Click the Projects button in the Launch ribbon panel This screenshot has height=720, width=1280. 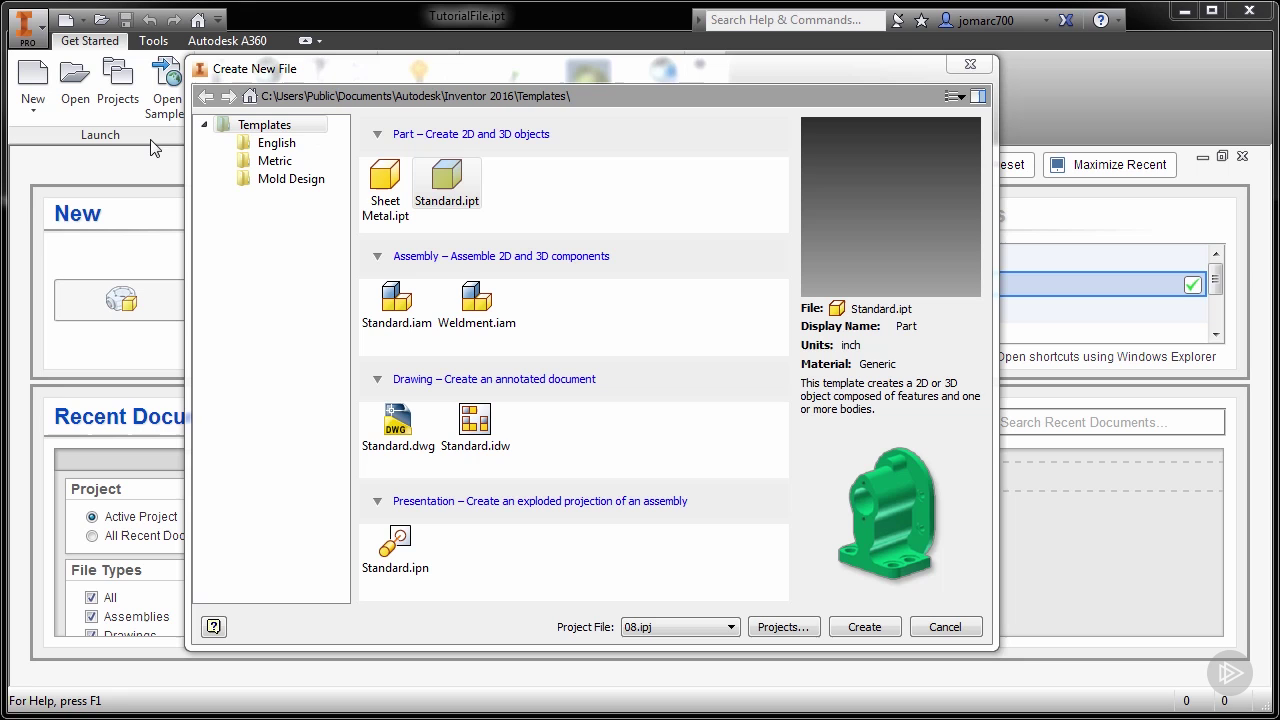coord(118,83)
